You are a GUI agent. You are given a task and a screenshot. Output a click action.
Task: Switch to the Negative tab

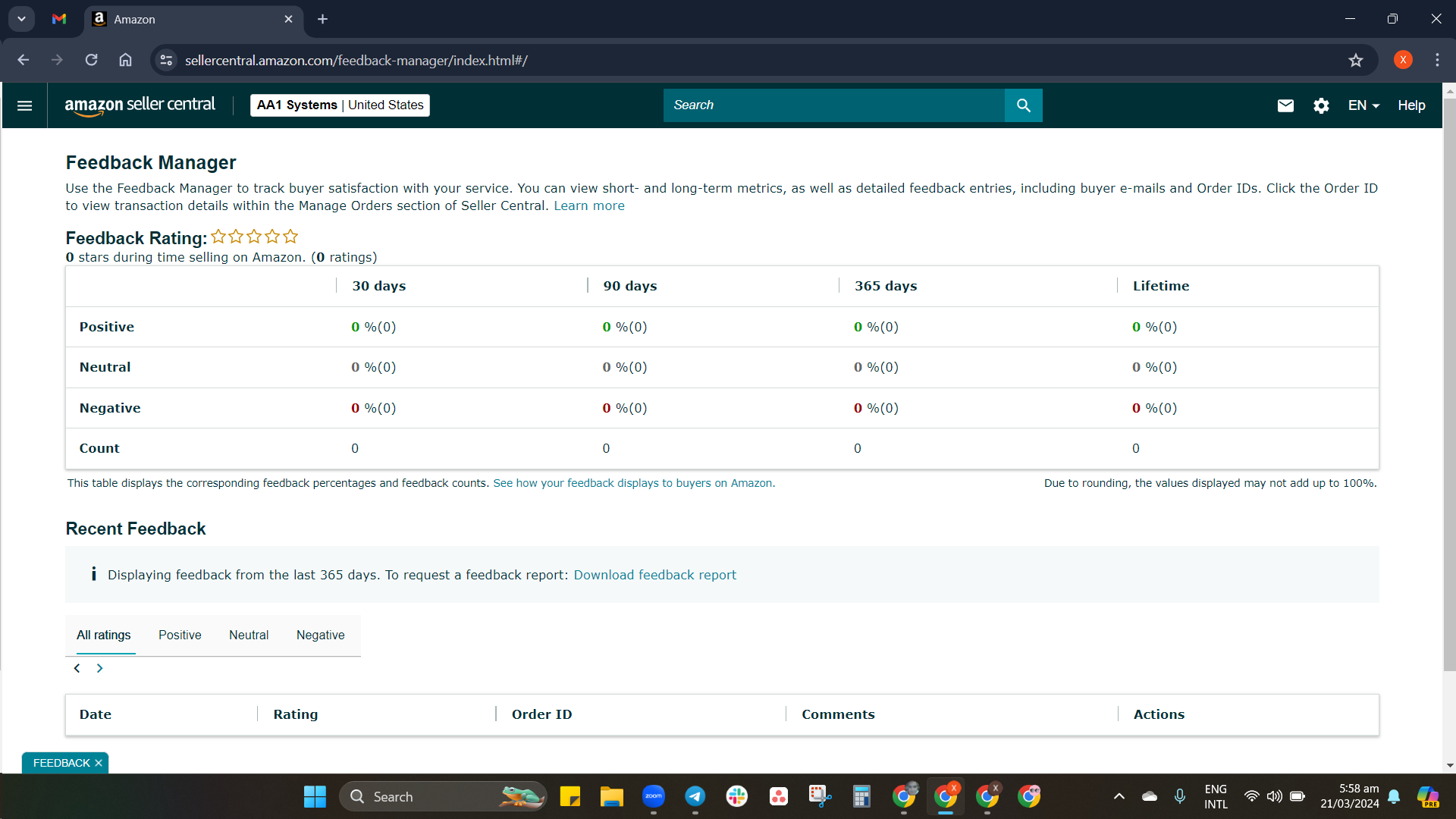[x=320, y=635]
